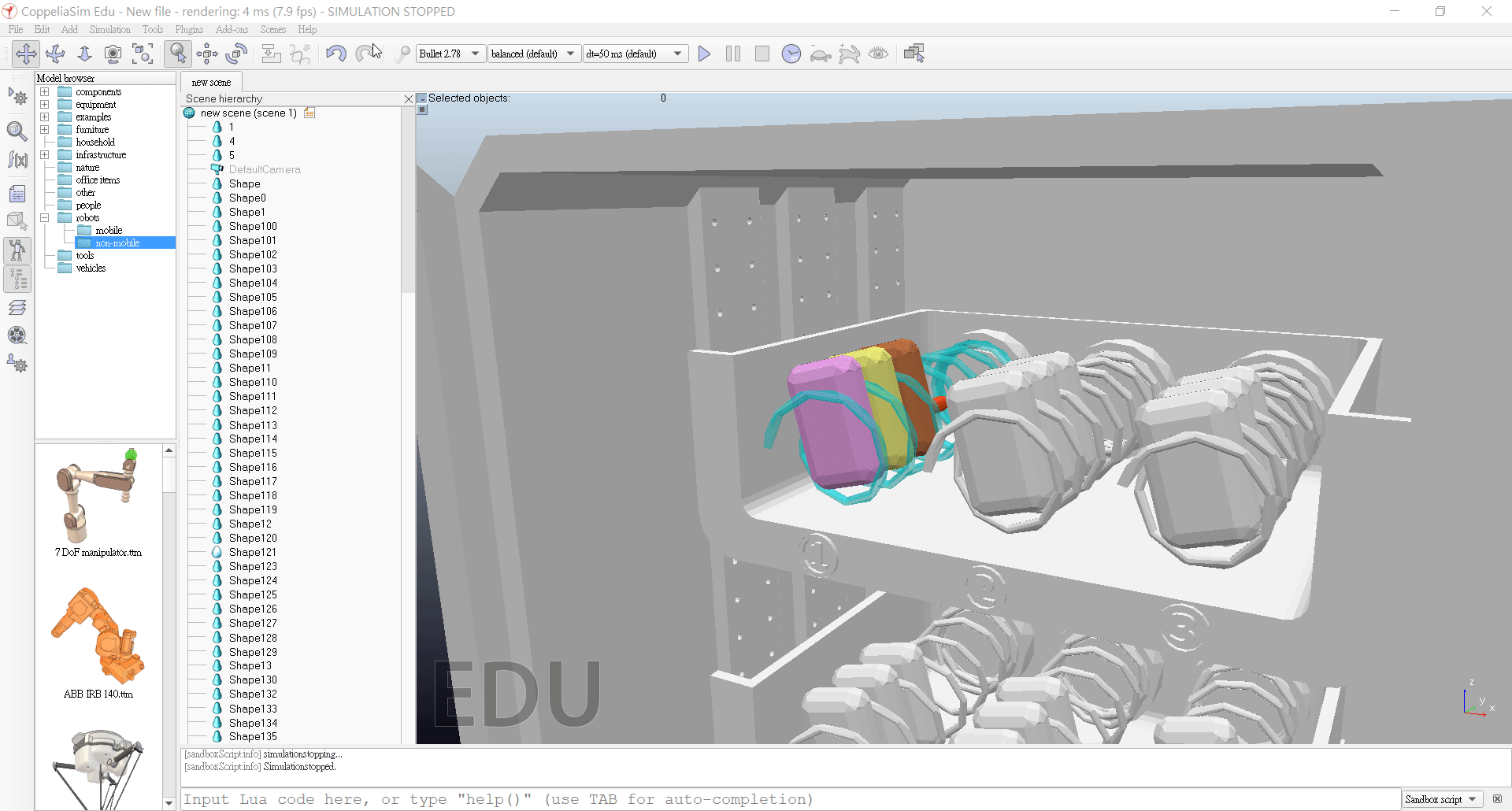Start simulation with the play button
The image size is (1512, 811).
tap(704, 54)
